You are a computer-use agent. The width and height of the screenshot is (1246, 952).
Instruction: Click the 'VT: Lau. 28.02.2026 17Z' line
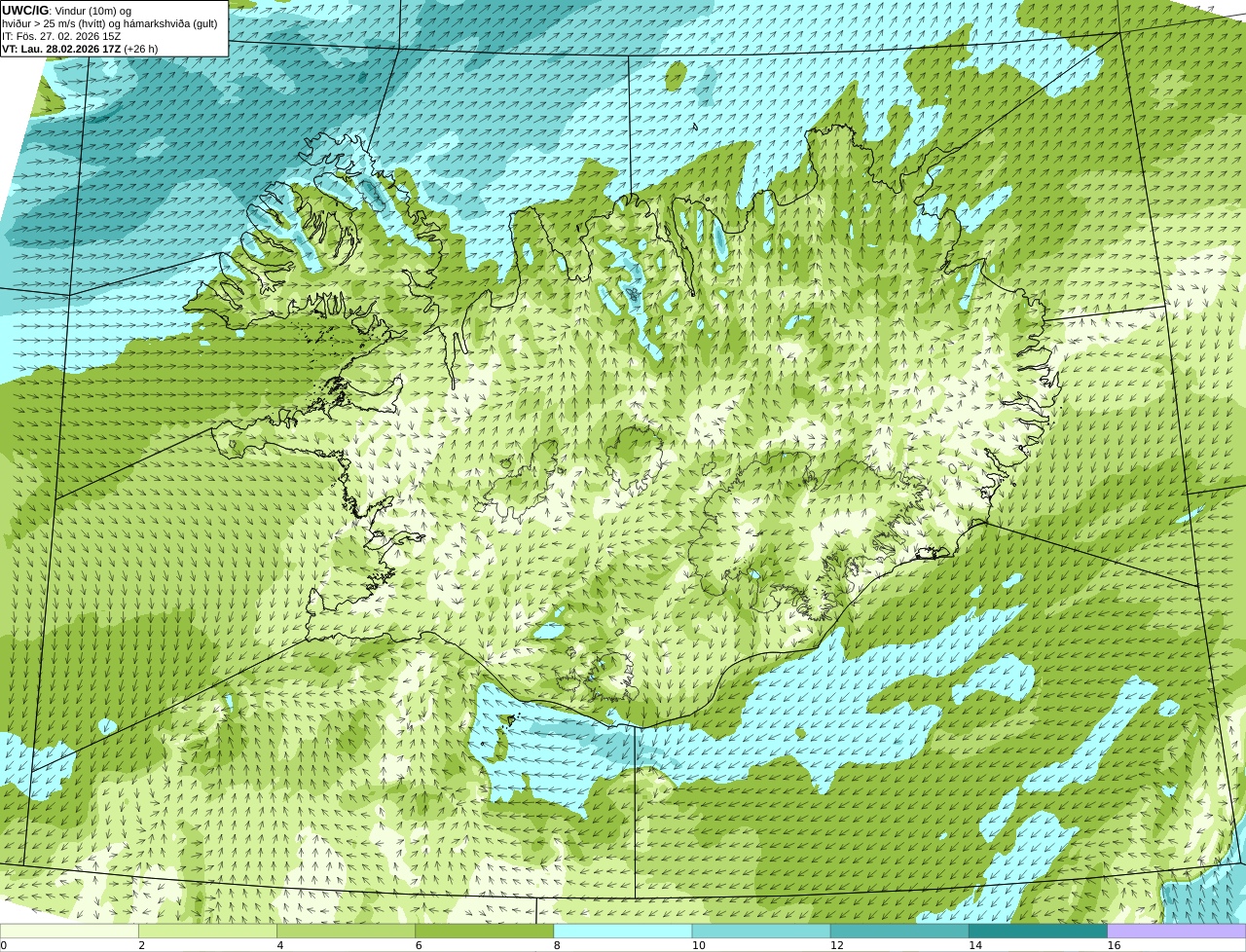click(80, 49)
